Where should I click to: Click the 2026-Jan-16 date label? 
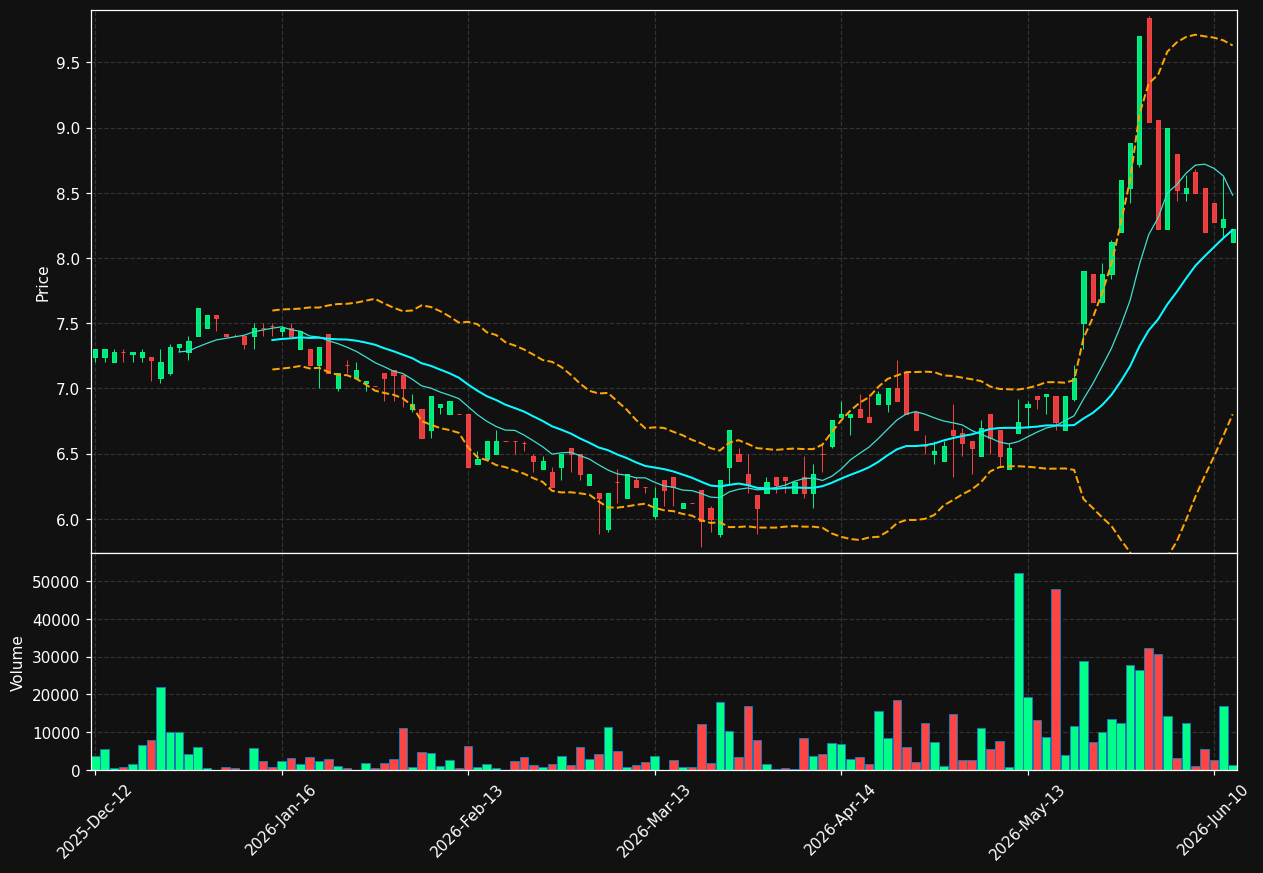coord(282,821)
